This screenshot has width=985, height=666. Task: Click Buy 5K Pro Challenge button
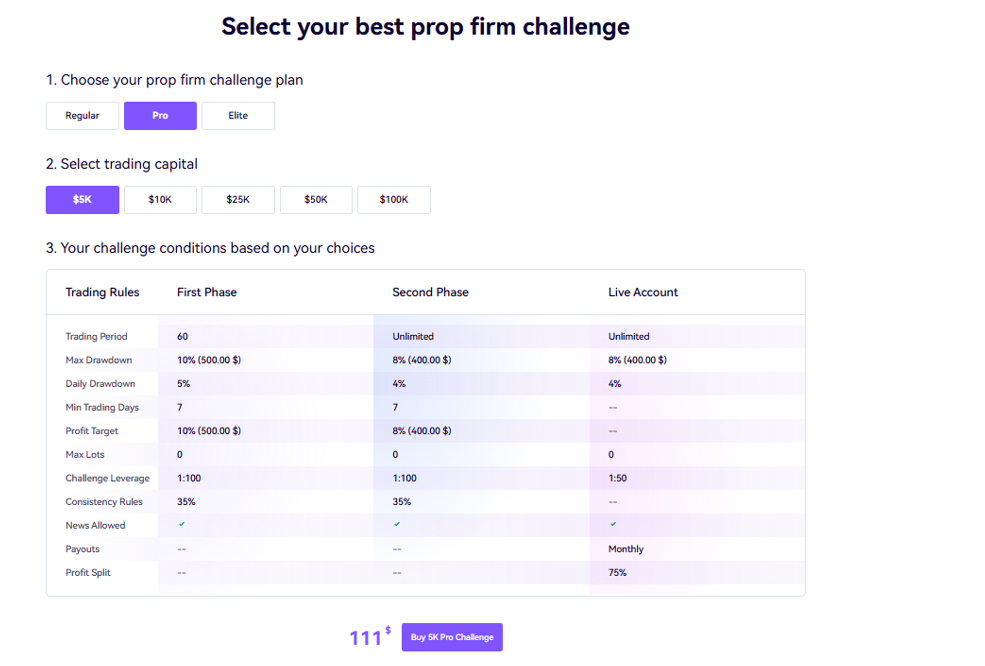[452, 637]
